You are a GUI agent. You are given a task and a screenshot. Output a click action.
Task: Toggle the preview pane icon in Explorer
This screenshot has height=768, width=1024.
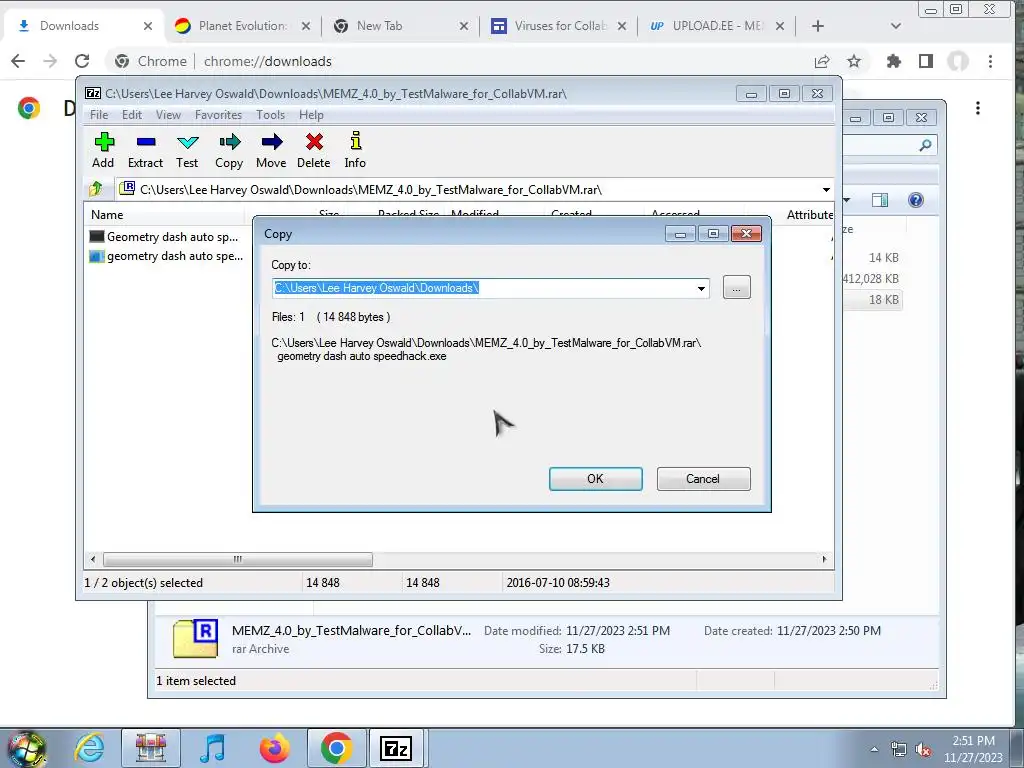coord(880,200)
